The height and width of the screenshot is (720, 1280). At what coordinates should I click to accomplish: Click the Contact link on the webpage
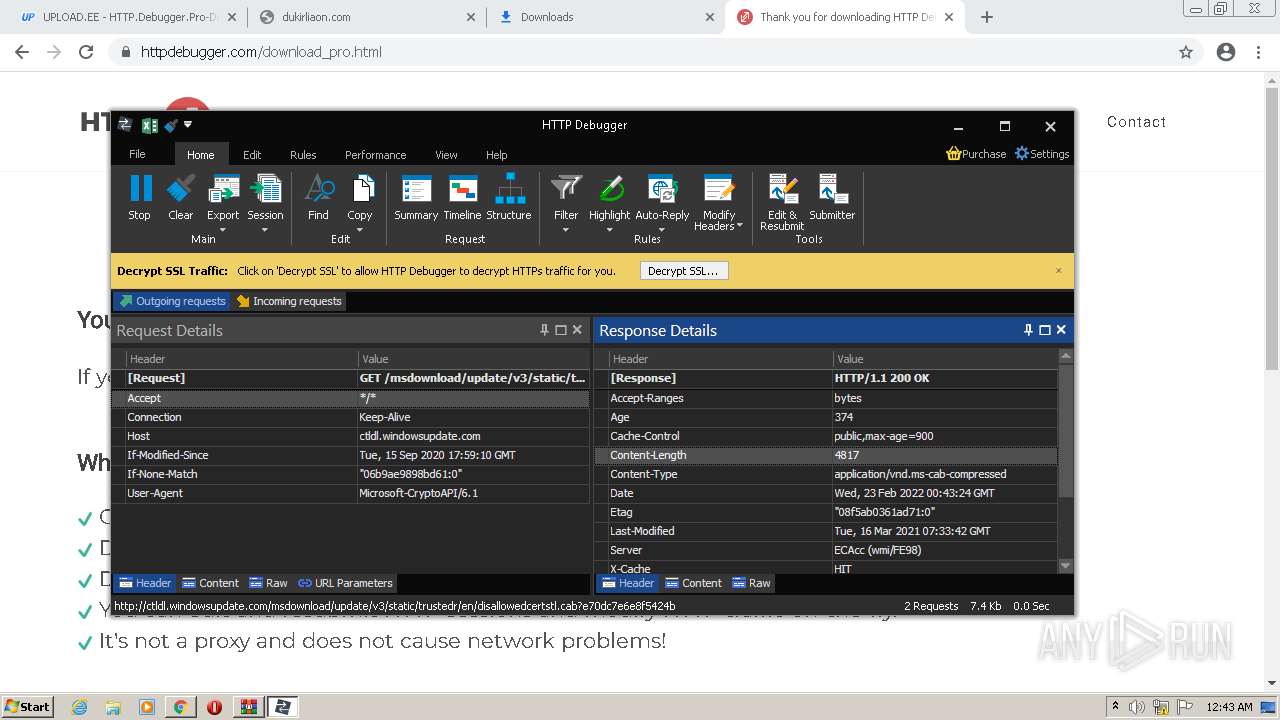pyautogui.click(x=1136, y=122)
